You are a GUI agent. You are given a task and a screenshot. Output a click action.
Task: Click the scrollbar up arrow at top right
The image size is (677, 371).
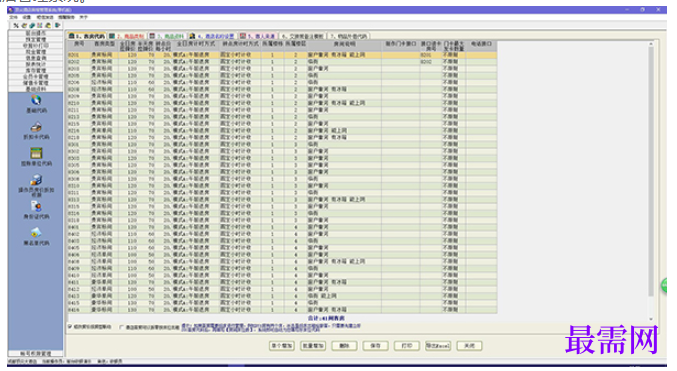651,44
